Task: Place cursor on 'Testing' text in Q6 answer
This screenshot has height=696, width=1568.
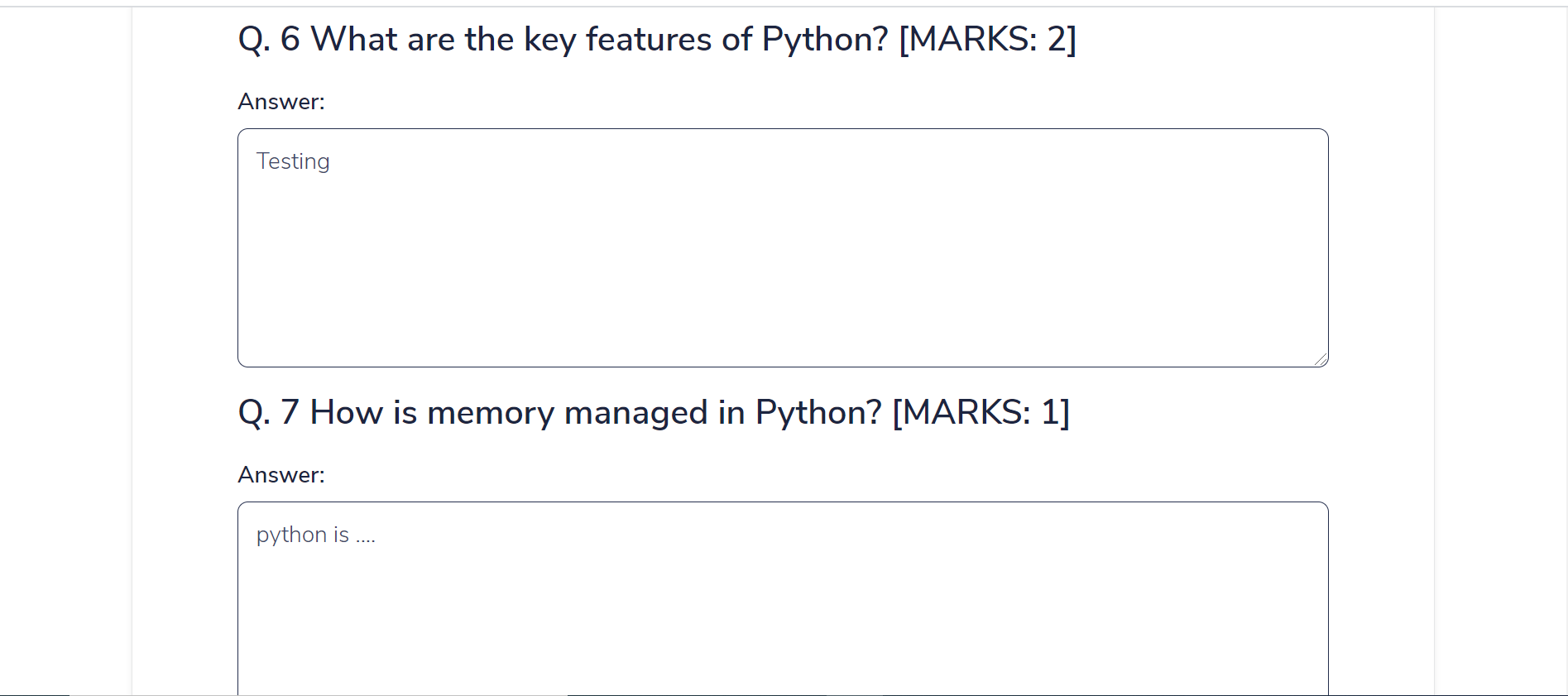Action: click(293, 161)
